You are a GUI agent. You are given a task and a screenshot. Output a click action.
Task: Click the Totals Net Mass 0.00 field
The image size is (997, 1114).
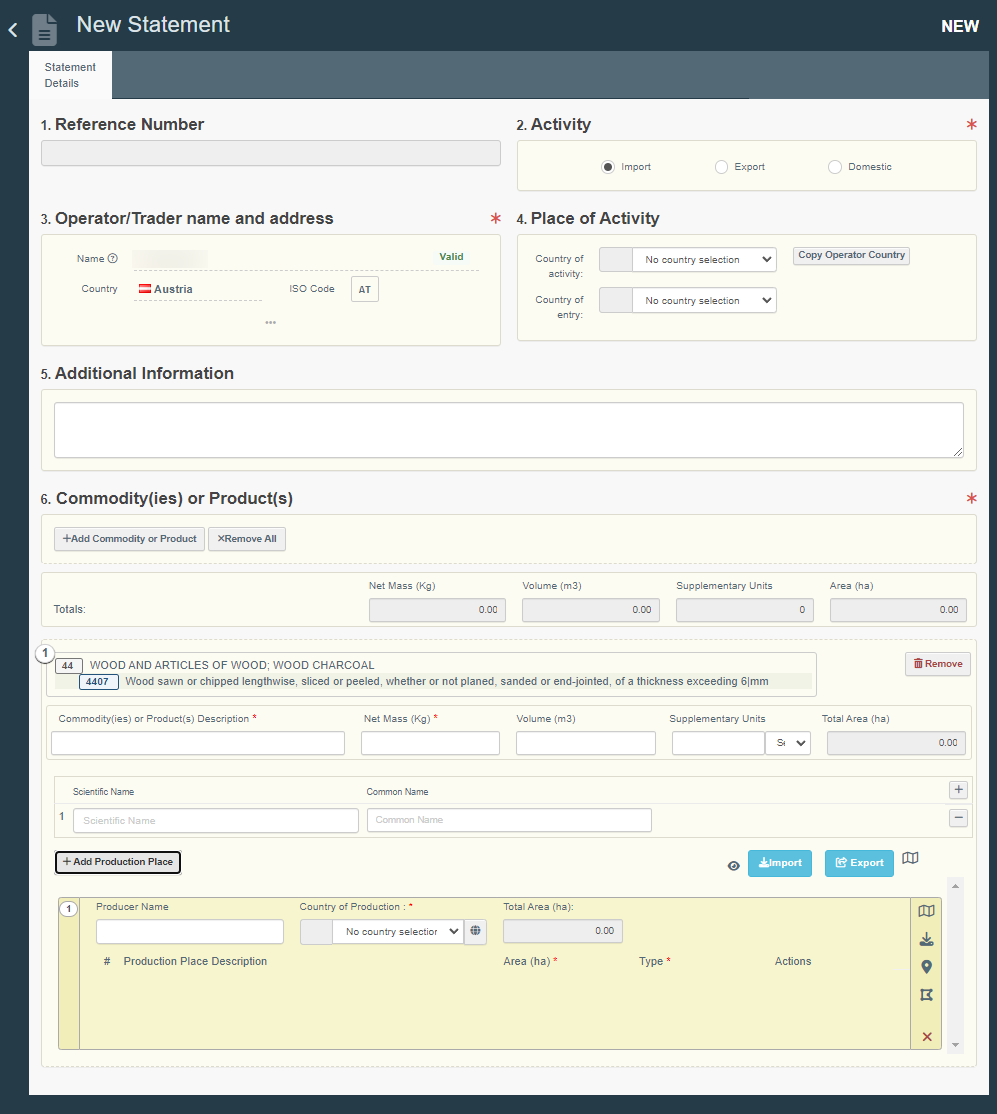438,610
